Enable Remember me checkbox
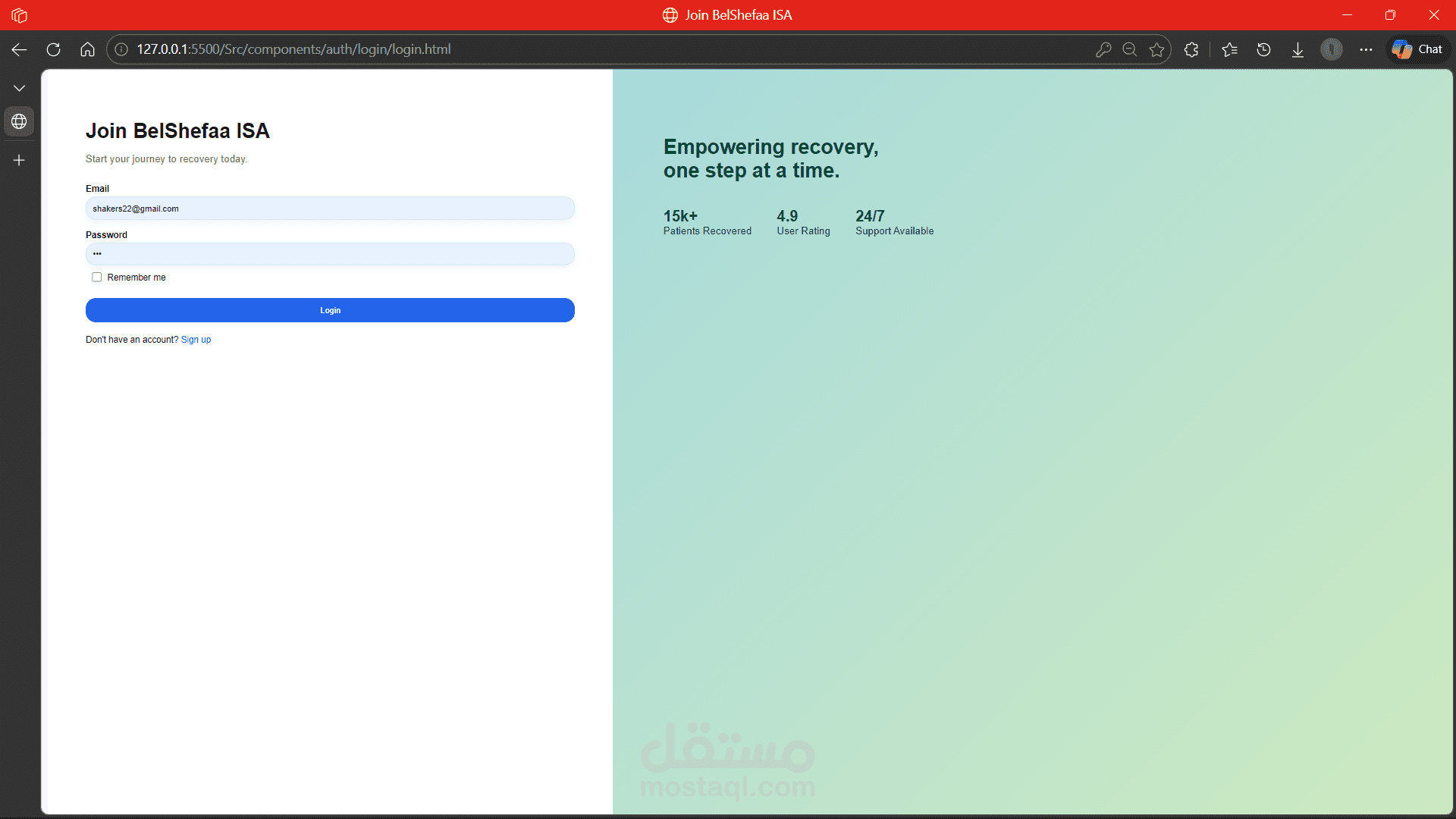This screenshot has width=1456, height=819. coord(97,278)
